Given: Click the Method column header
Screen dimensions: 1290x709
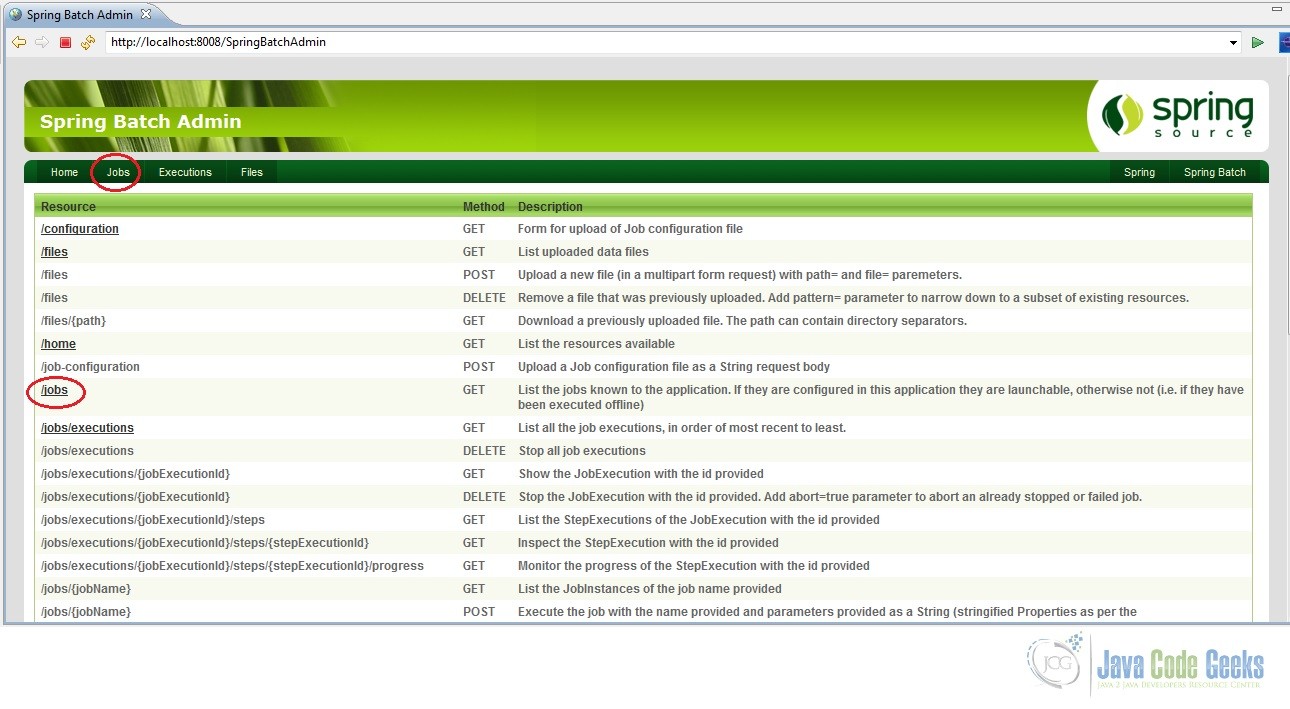Looking at the screenshot, I should pyautogui.click(x=484, y=207).
